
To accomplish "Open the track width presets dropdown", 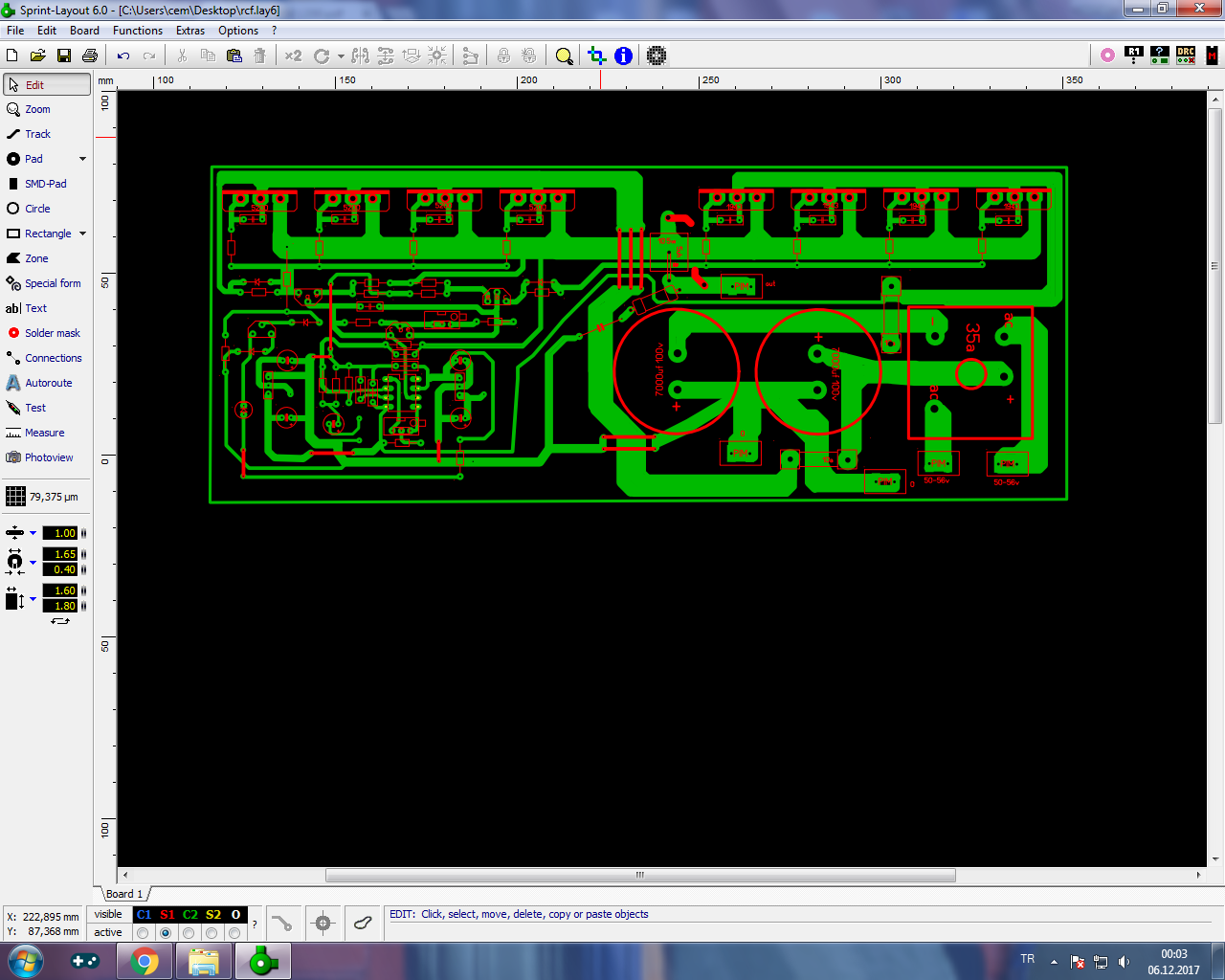I will [33, 533].
